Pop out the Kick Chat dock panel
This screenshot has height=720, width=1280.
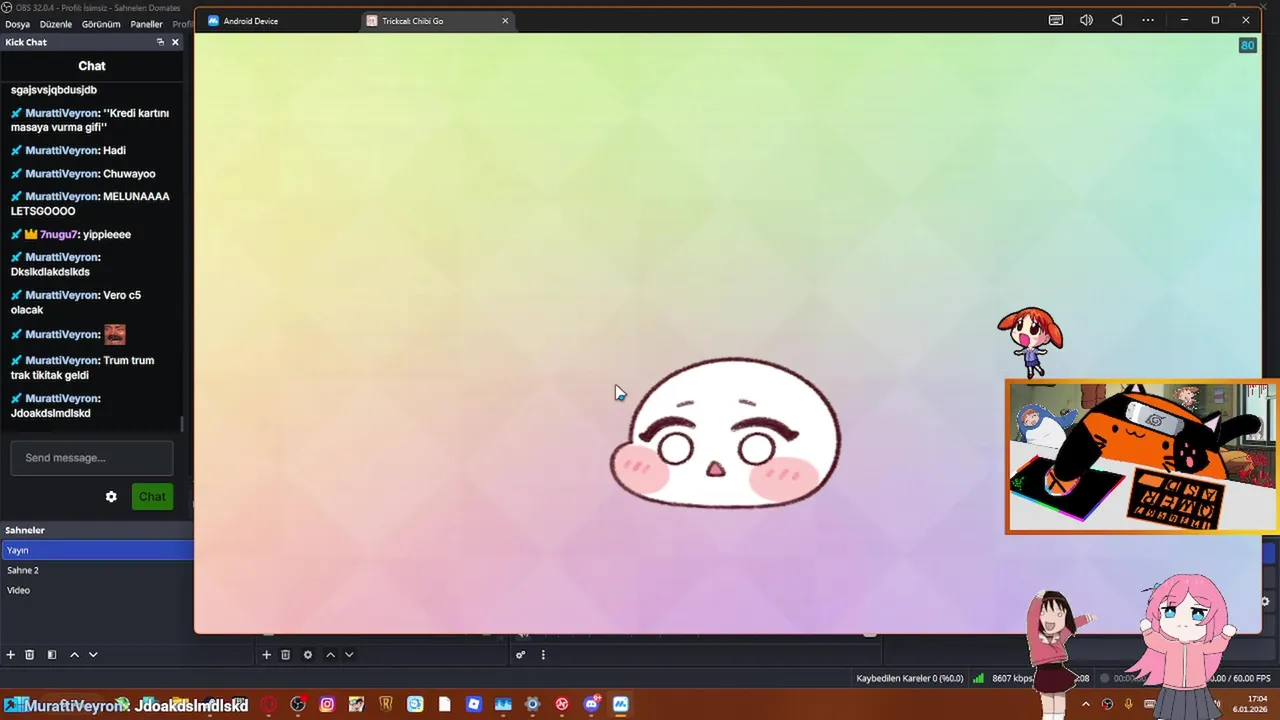pos(160,42)
